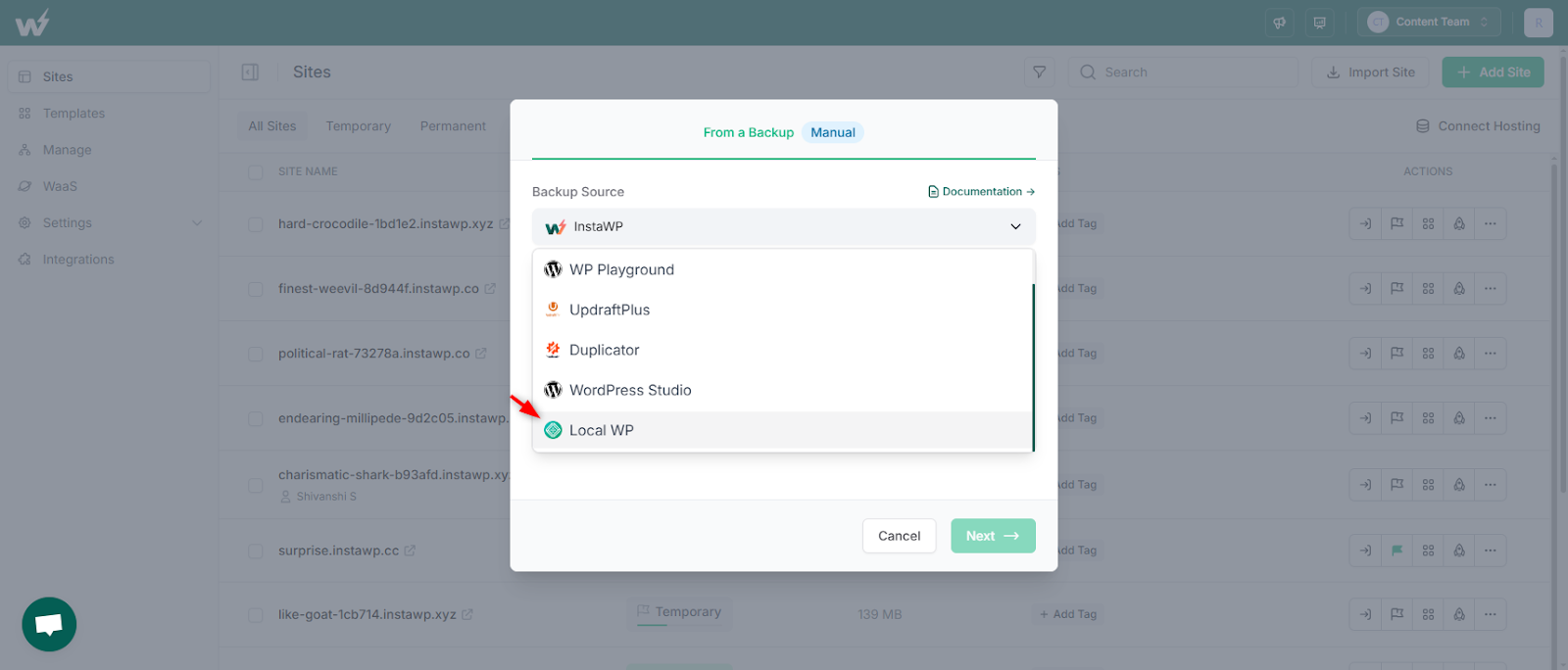Toggle select-all checkbox in SITE NAME header
The height and width of the screenshot is (670, 1568).
(x=256, y=171)
